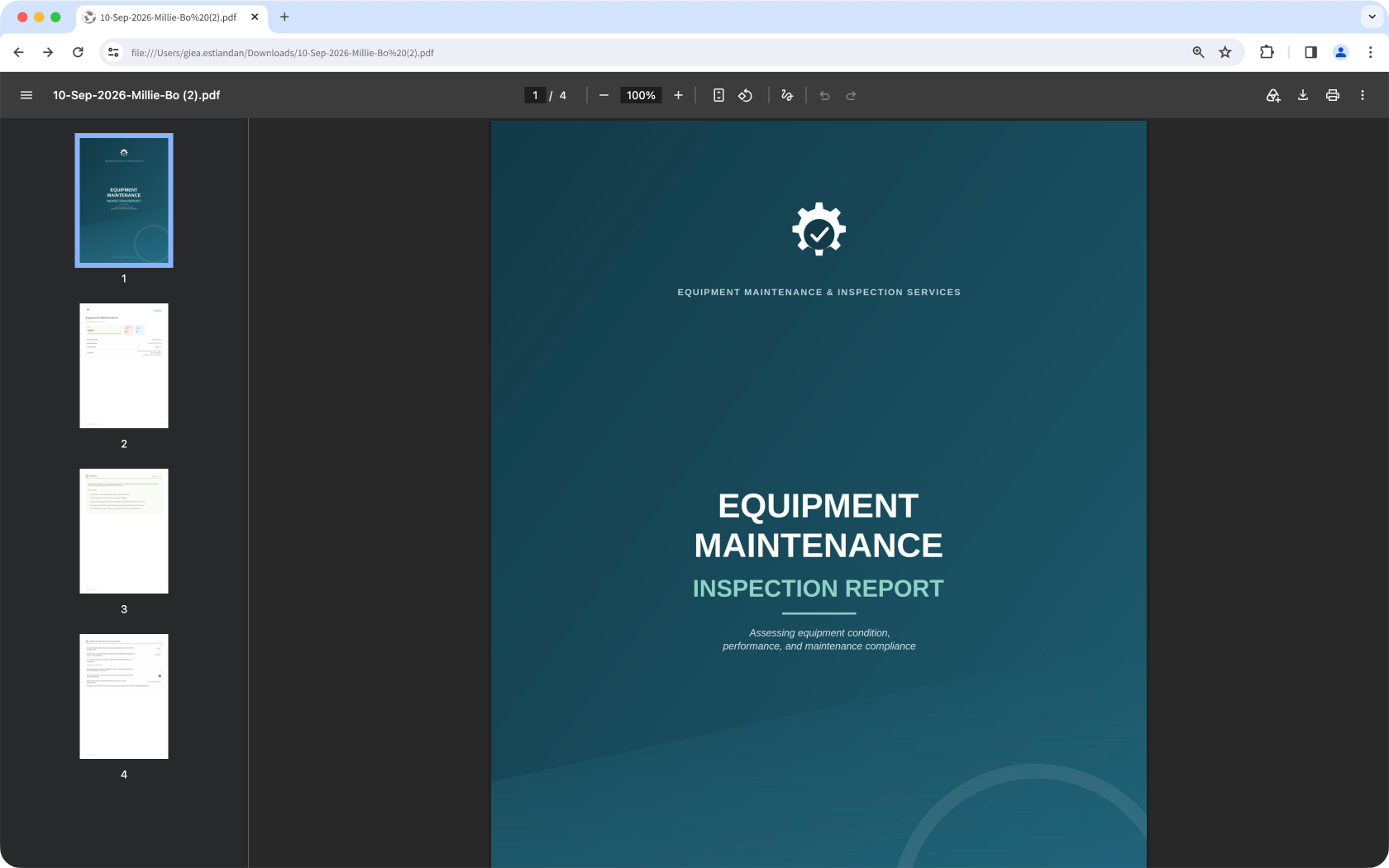Print the PDF document

pos(1333,95)
